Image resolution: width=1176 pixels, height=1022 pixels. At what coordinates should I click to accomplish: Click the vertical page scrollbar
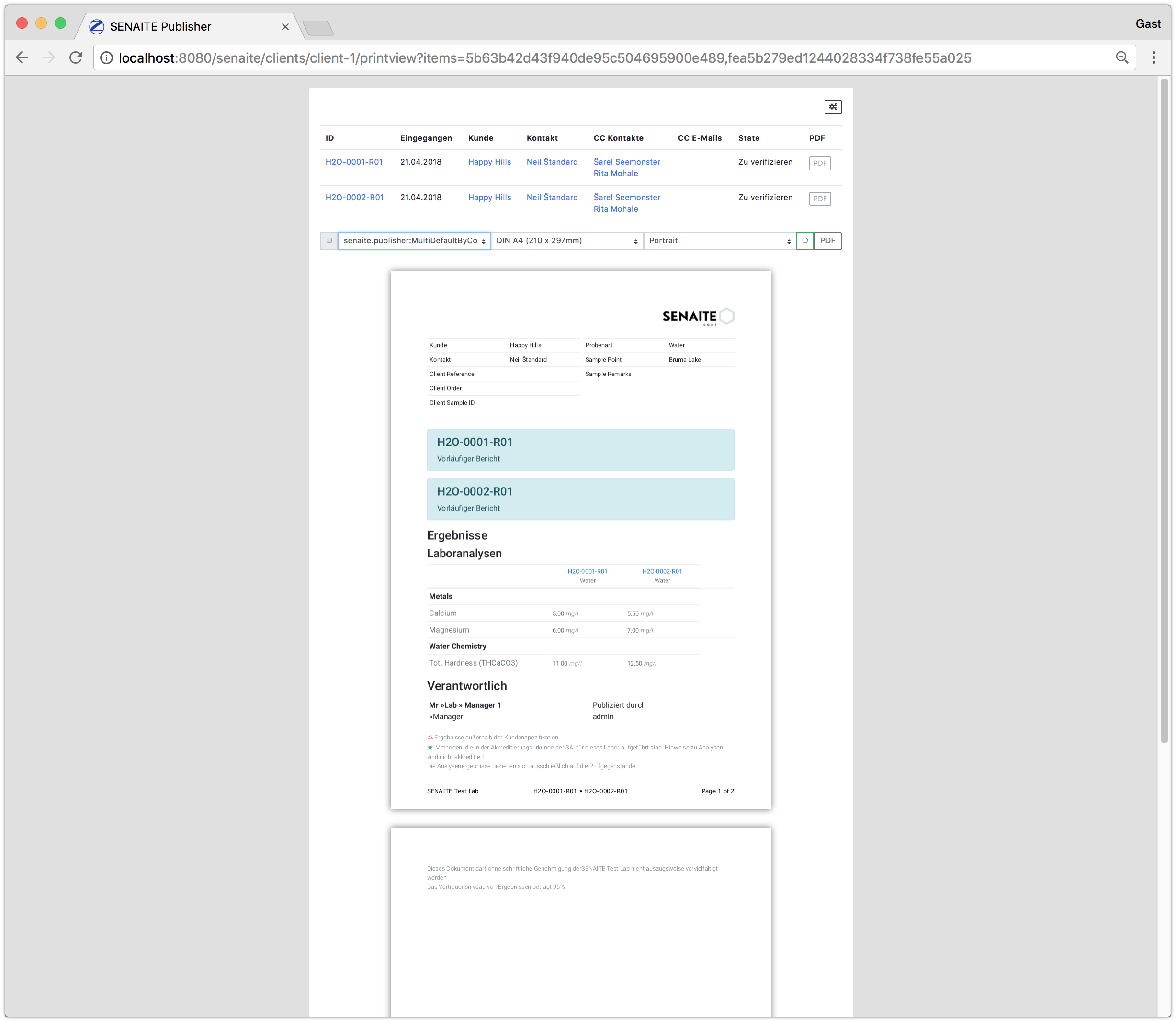(1164, 410)
